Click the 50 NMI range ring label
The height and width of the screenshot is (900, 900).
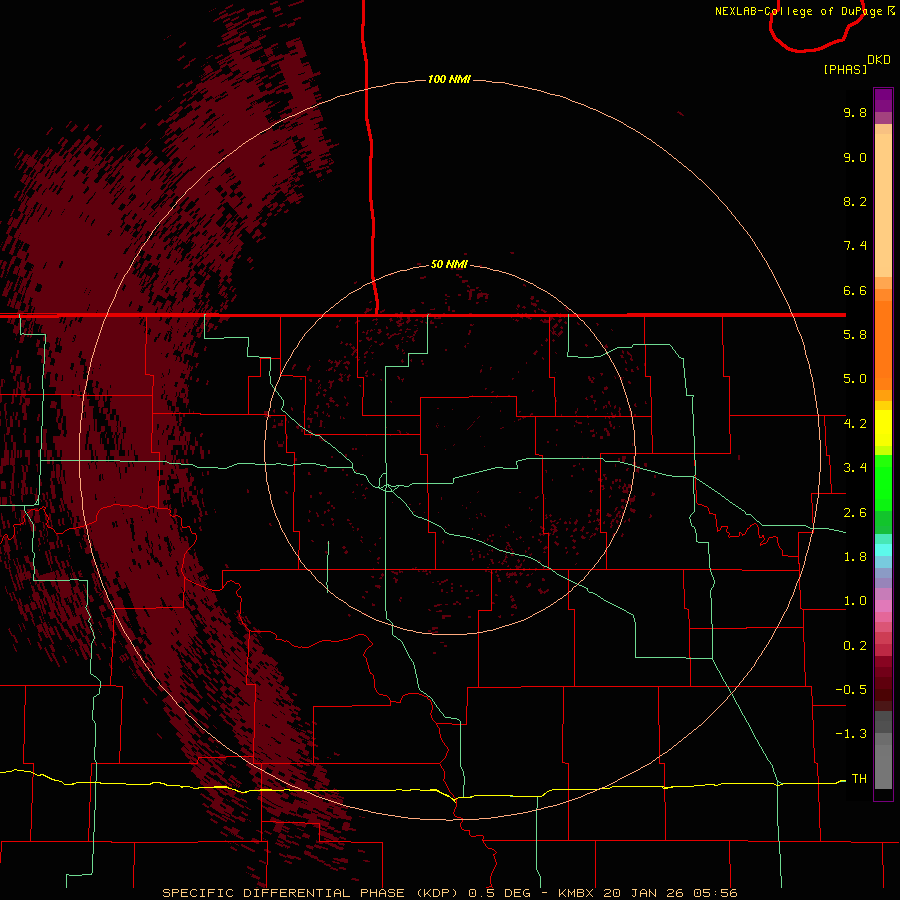449,264
